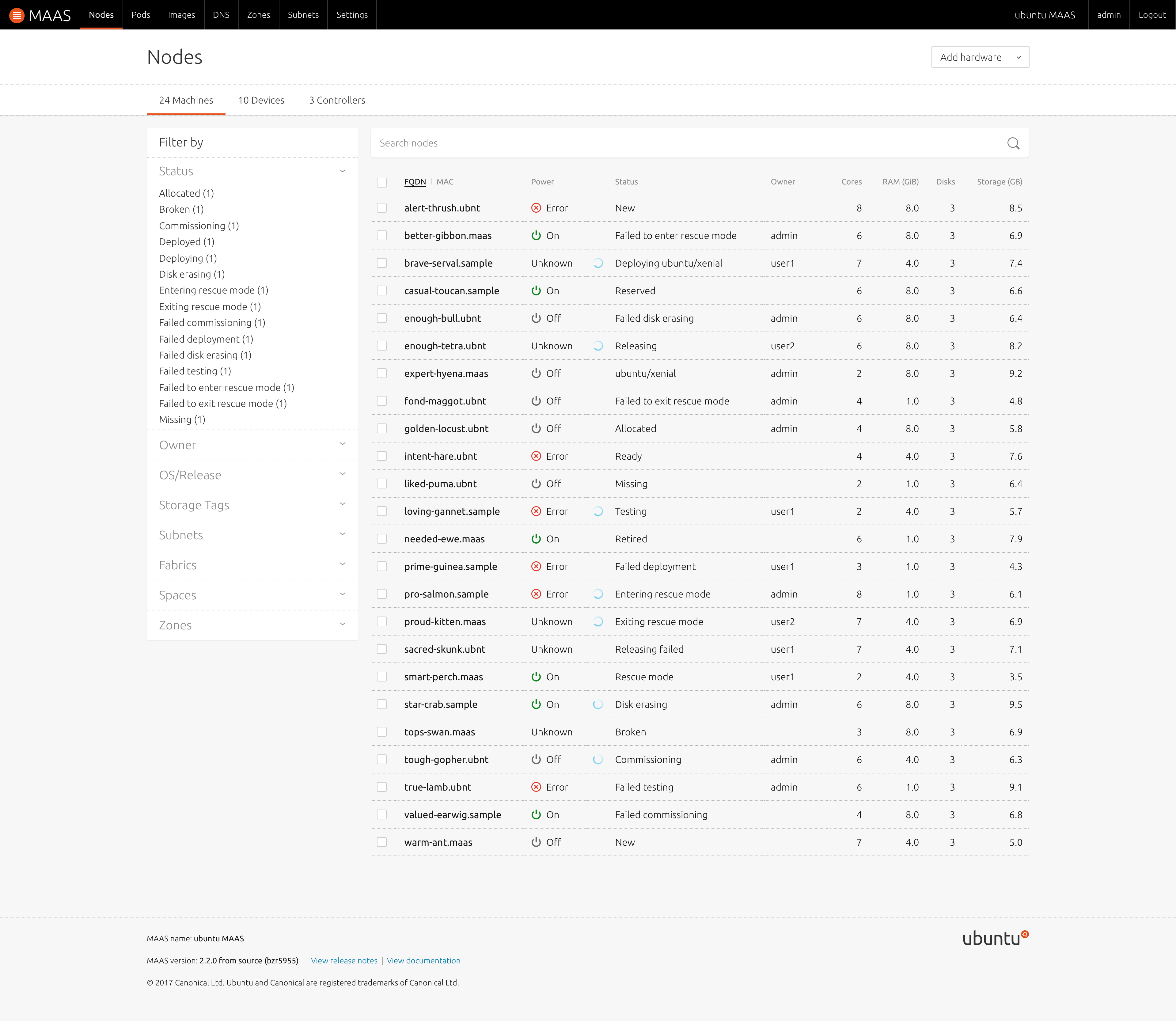Screen dimensions: 1176x1021
Task: Click the MAAS logo icon
Action: pyautogui.click(x=17, y=15)
